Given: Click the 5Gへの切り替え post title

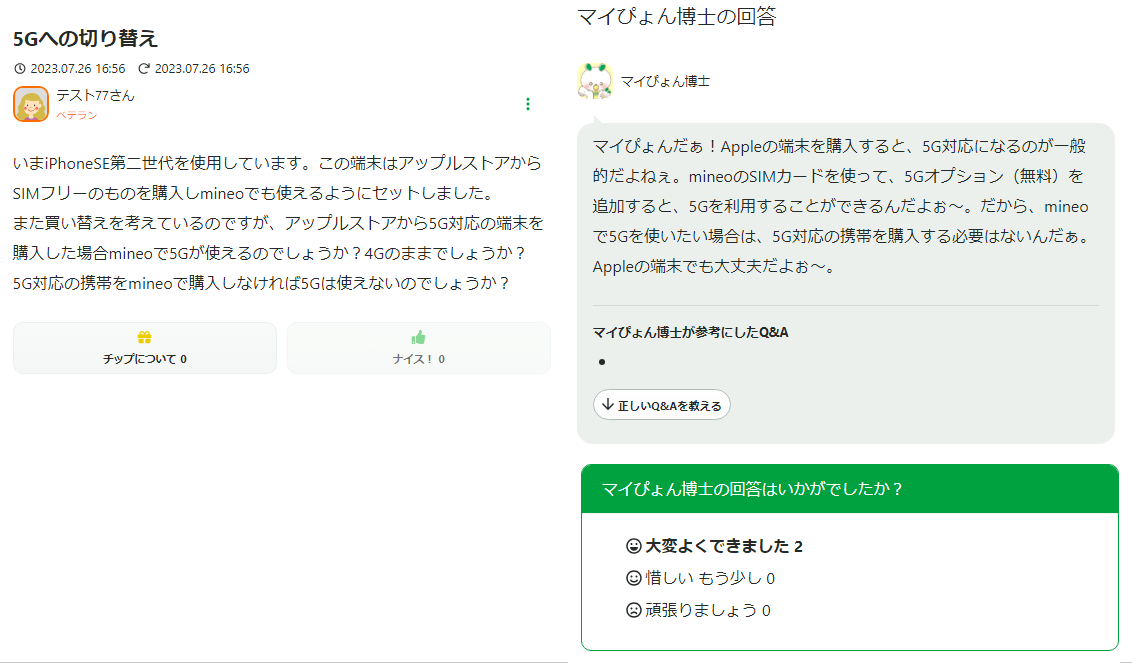Looking at the screenshot, I should tap(85, 38).
